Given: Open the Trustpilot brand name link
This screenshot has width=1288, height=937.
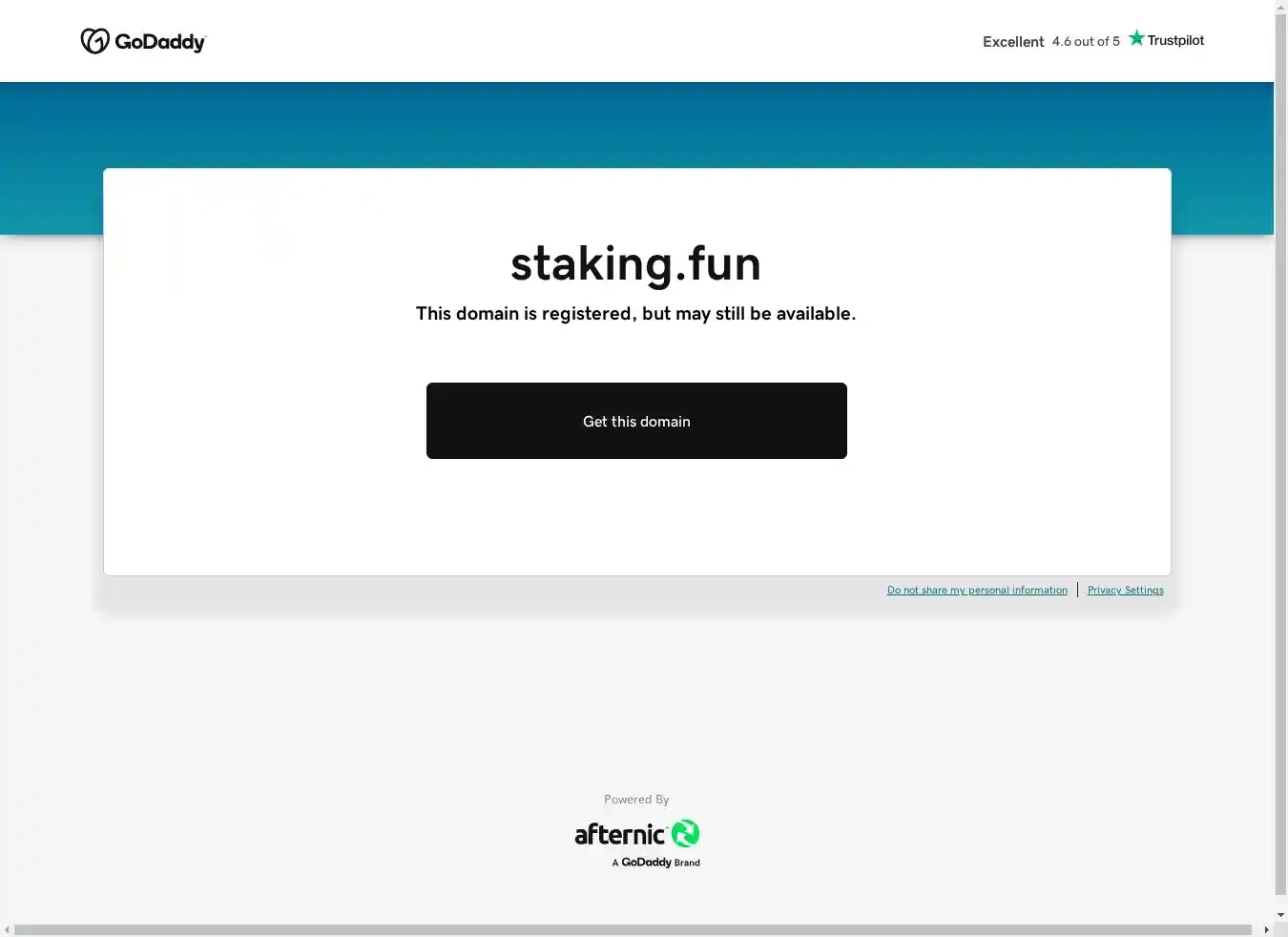Looking at the screenshot, I should click(x=1175, y=40).
